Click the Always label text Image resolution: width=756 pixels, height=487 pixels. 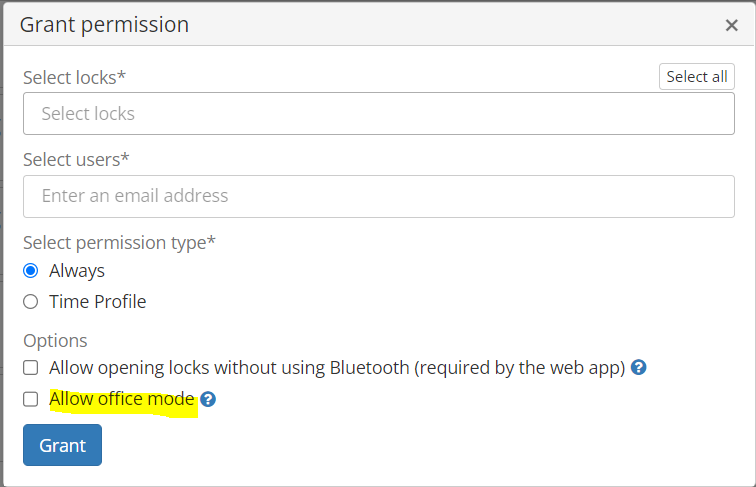[77, 271]
